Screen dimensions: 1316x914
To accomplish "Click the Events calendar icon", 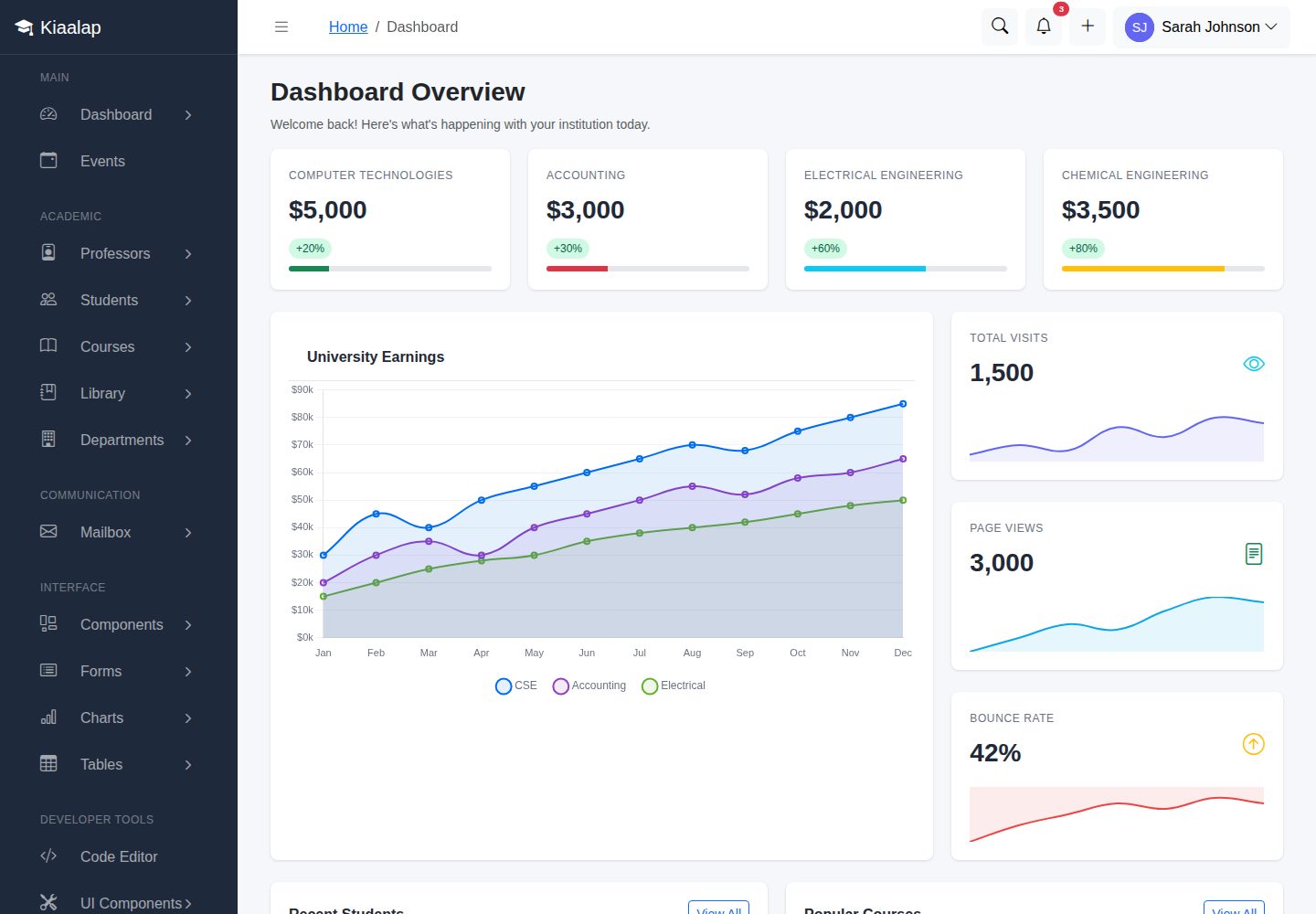I will 48,161.
